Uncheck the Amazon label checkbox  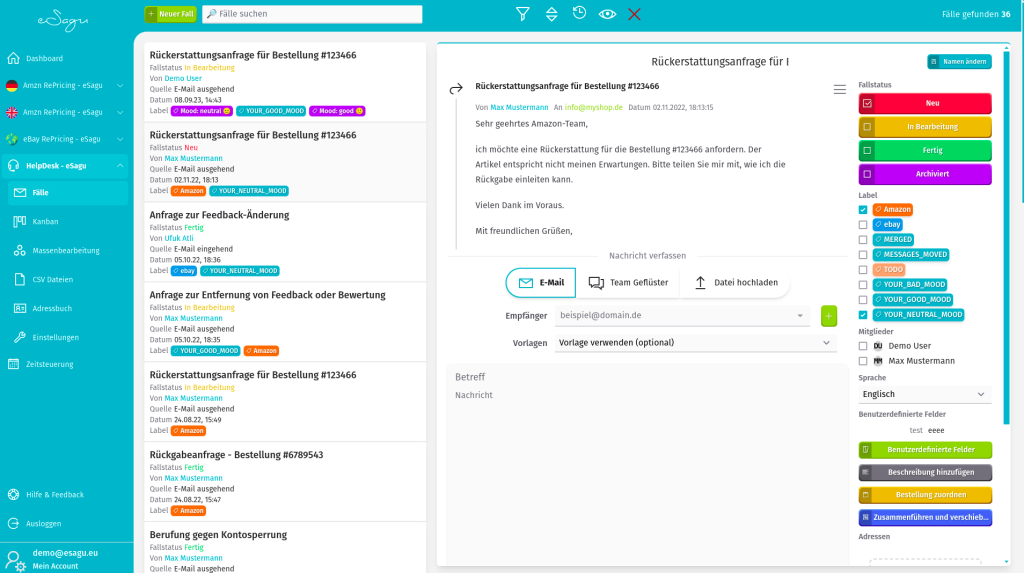point(863,210)
